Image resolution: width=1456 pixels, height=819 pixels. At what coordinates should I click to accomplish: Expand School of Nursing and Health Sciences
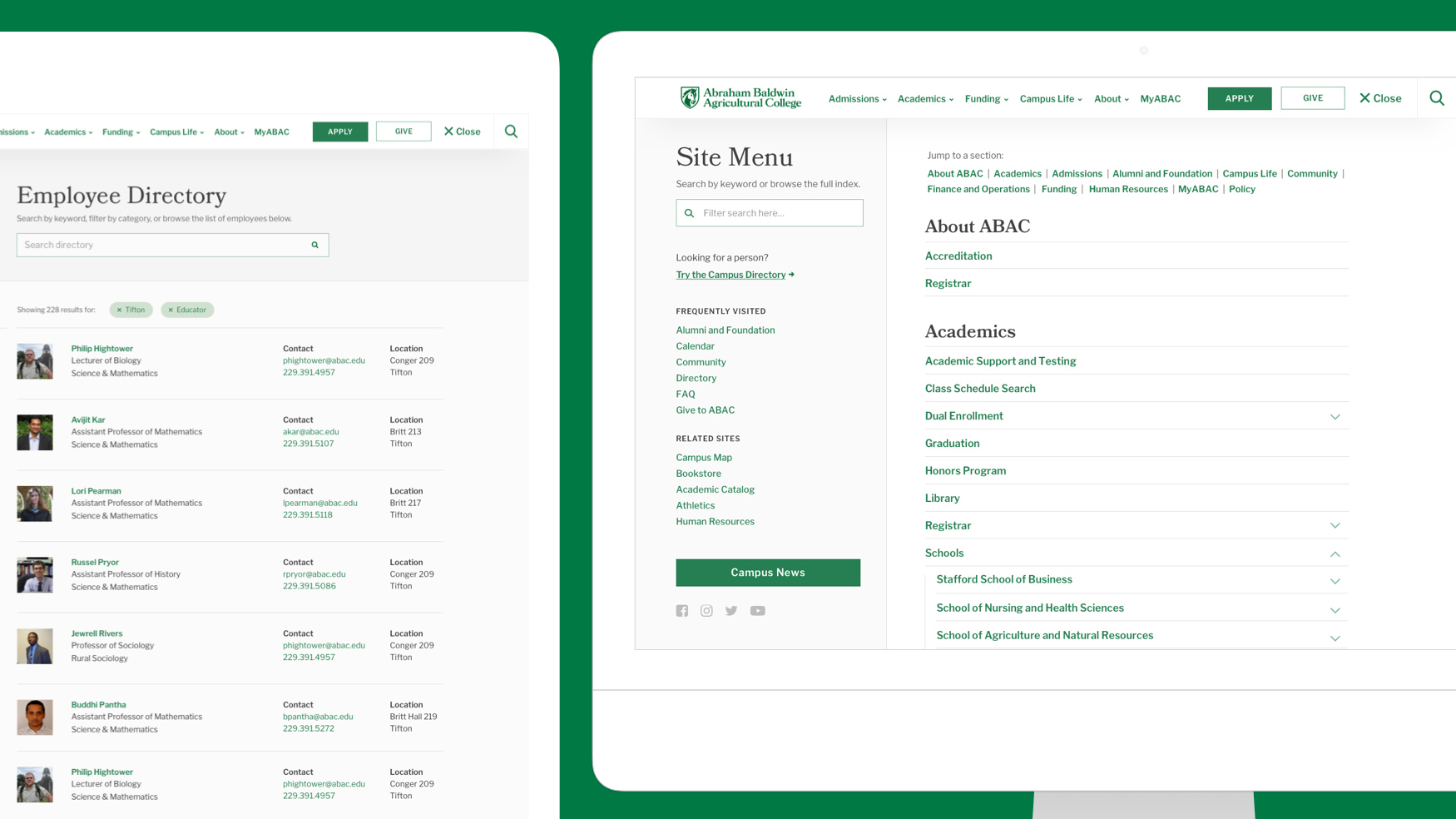pos(1335,610)
